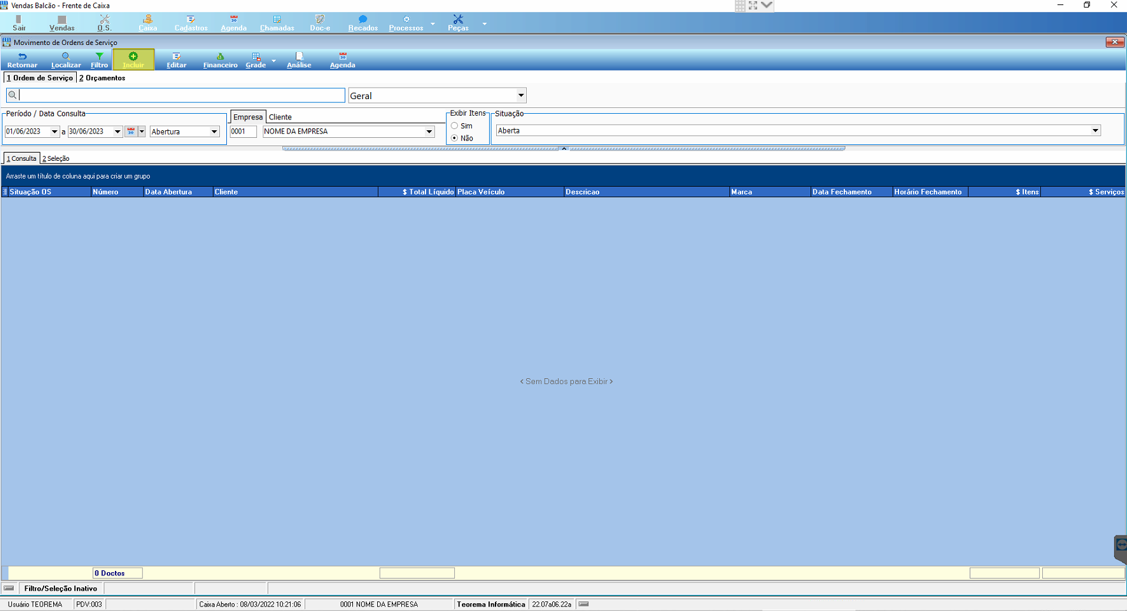
Task: Click Incluir to add a service order
Action: tap(133, 60)
